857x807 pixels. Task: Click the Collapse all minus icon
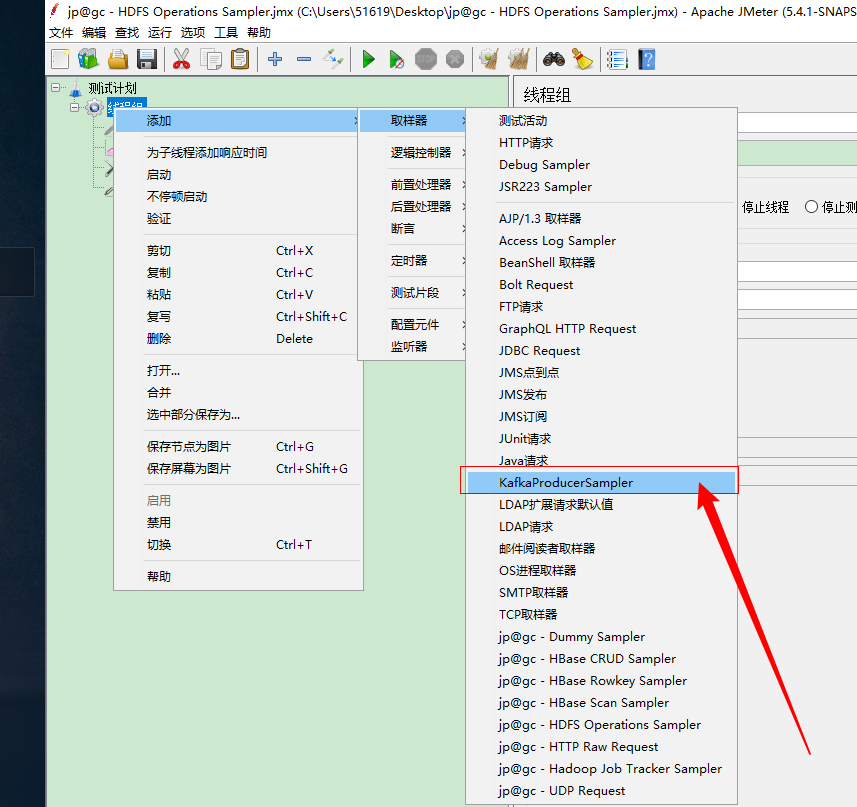pos(304,59)
